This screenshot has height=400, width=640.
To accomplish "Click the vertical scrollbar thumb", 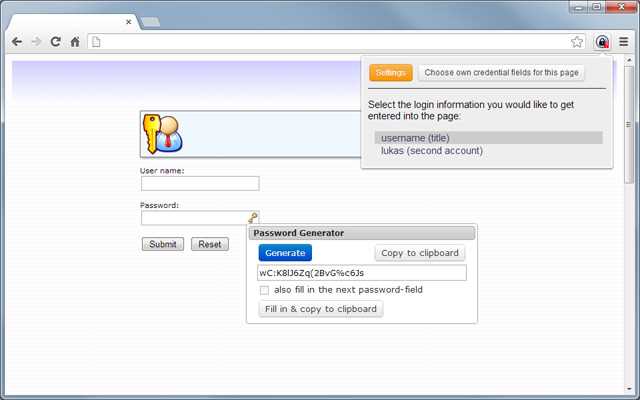I will [x=629, y=124].
